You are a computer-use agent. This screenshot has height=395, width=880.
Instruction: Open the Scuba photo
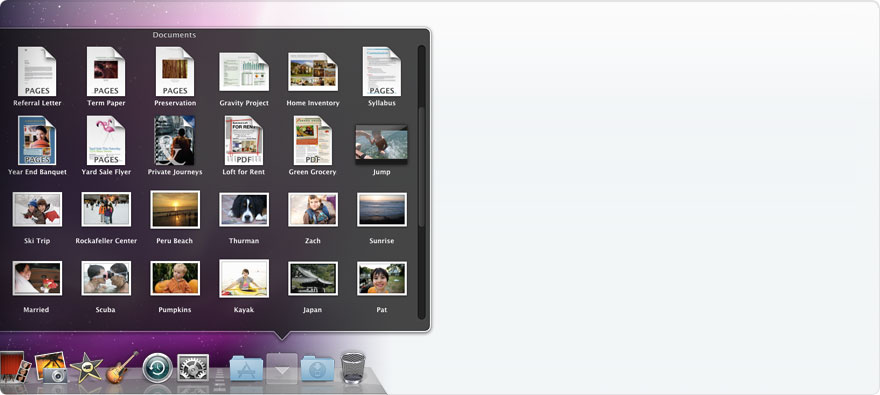click(x=106, y=278)
